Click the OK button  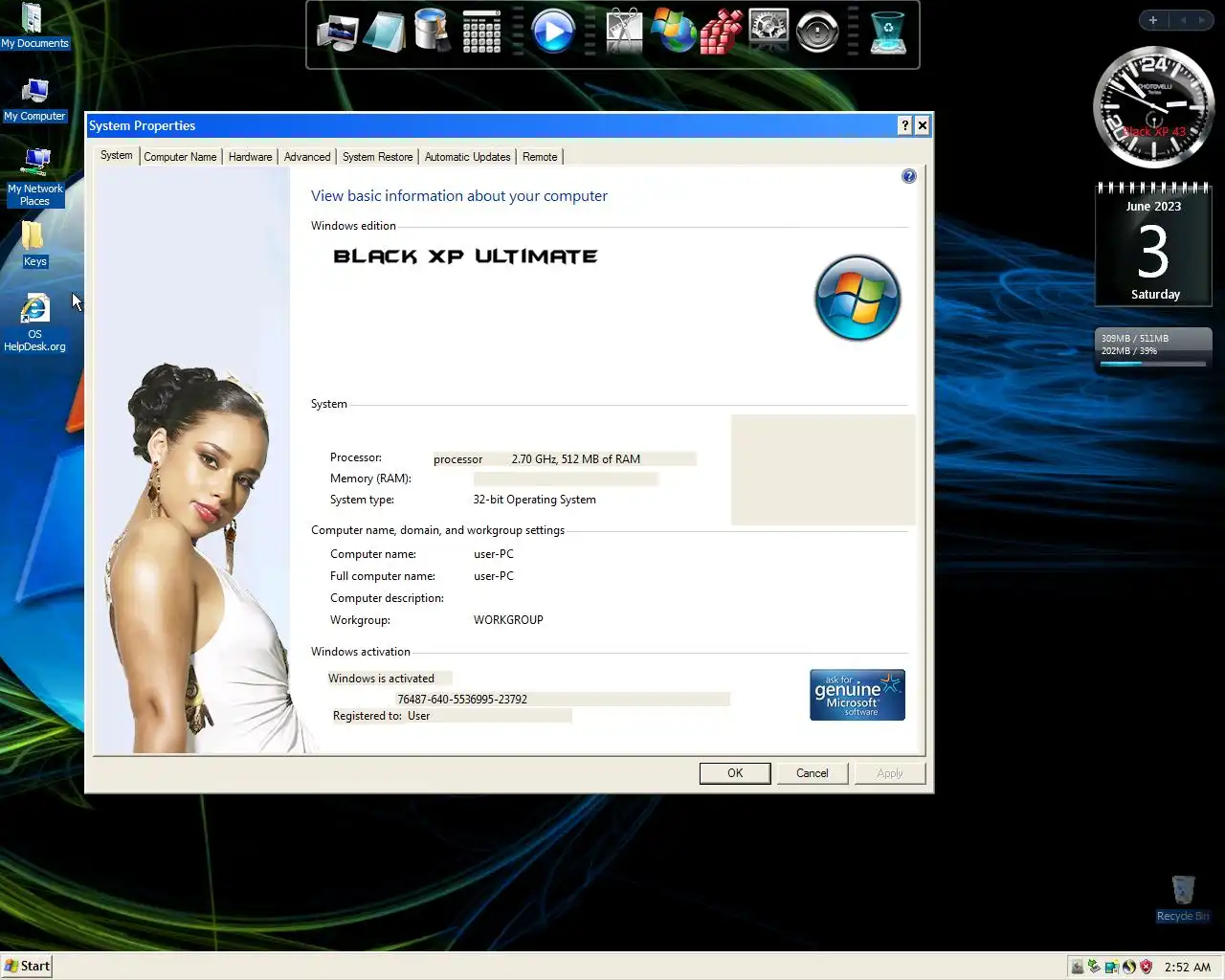pos(735,773)
